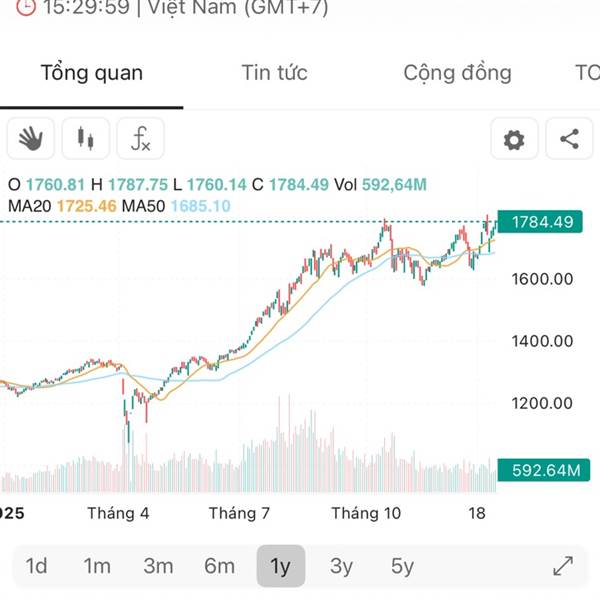The width and height of the screenshot is (600, 600).
Task: Select the 3m time range
Action: coord(158,566)
